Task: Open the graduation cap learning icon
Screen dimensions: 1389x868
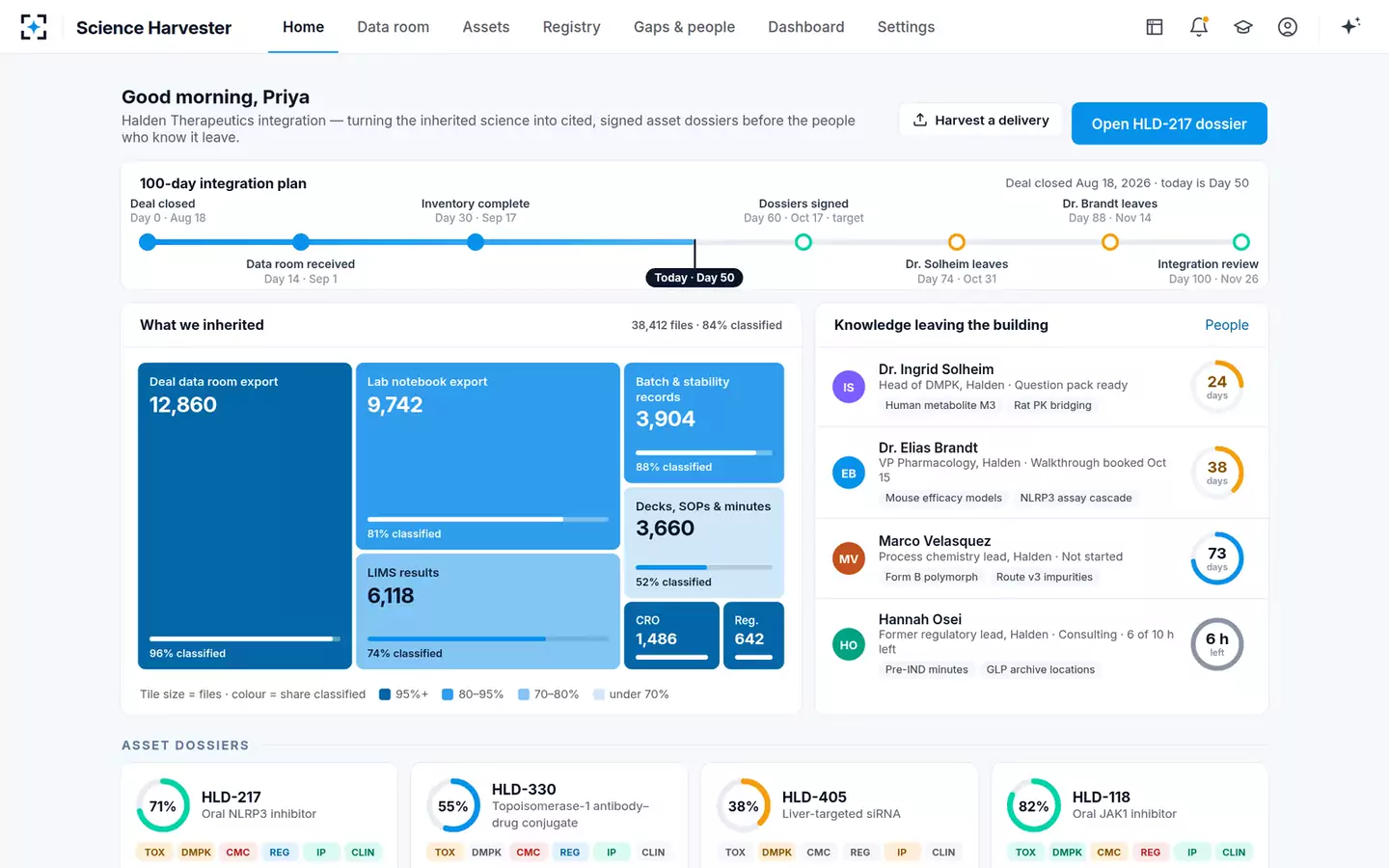Action: pyautogui.click(x=1243, y=27)
